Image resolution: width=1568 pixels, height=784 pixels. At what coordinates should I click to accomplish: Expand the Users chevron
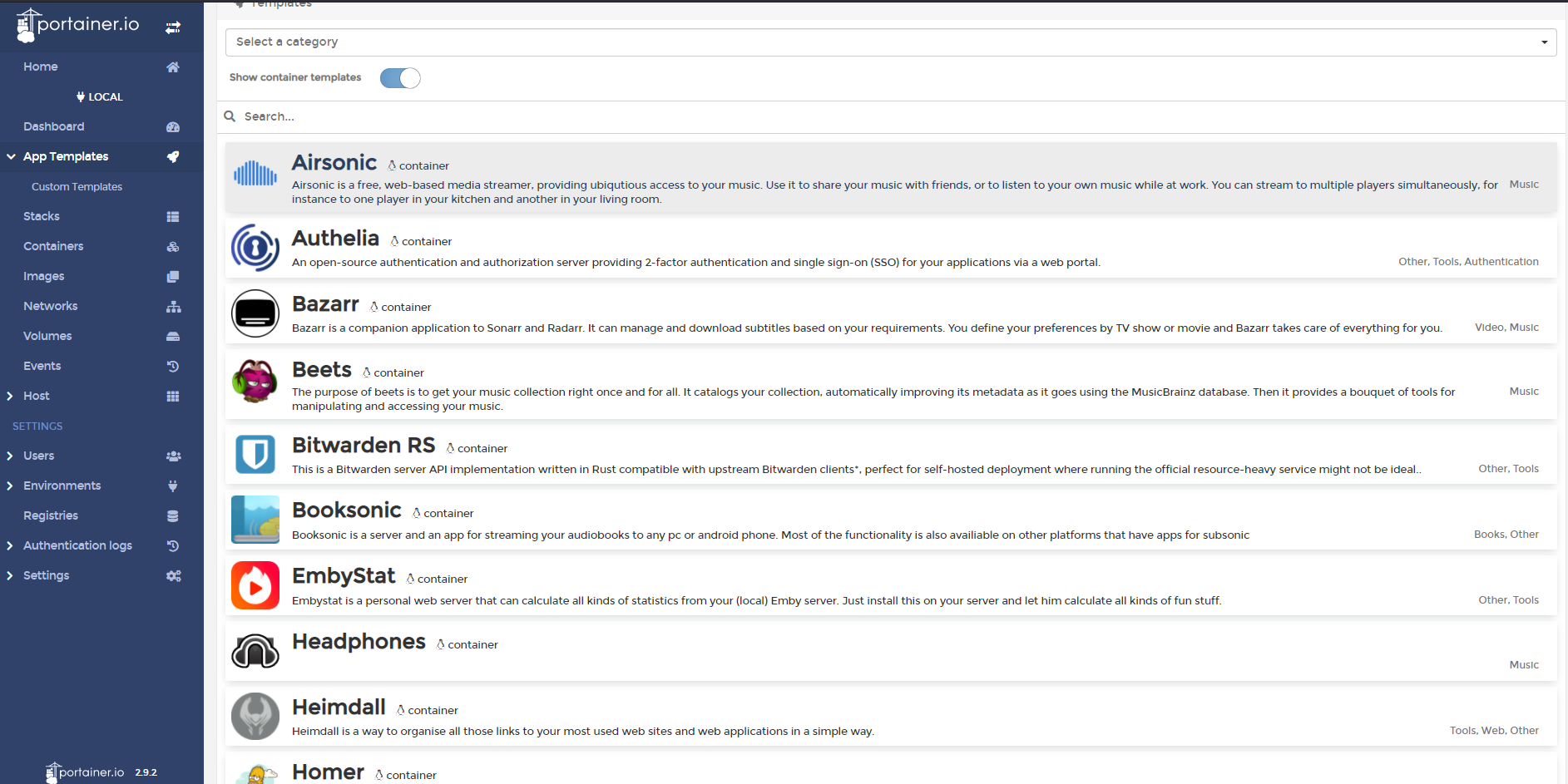coord(10,456)
